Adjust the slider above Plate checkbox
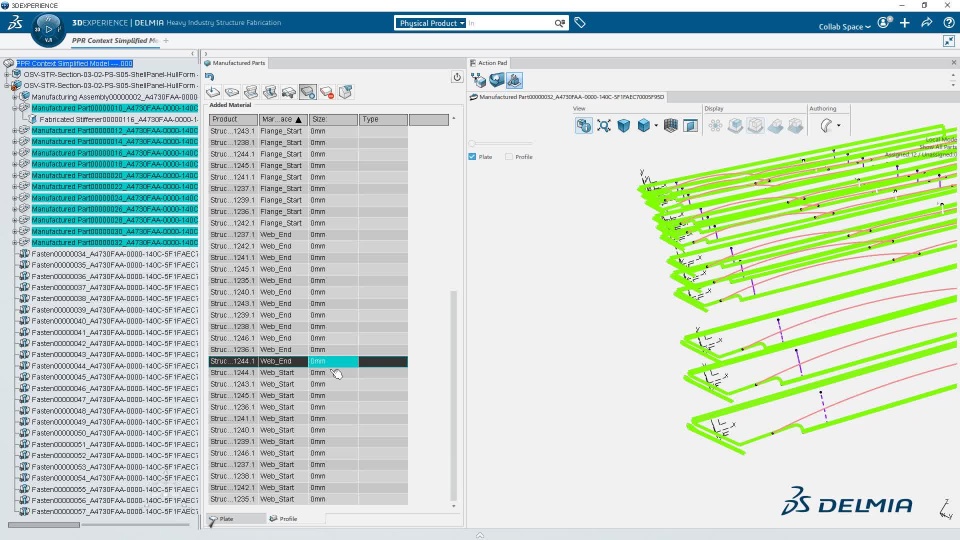This screenshot has height=540, width=960. coord(472,144)
